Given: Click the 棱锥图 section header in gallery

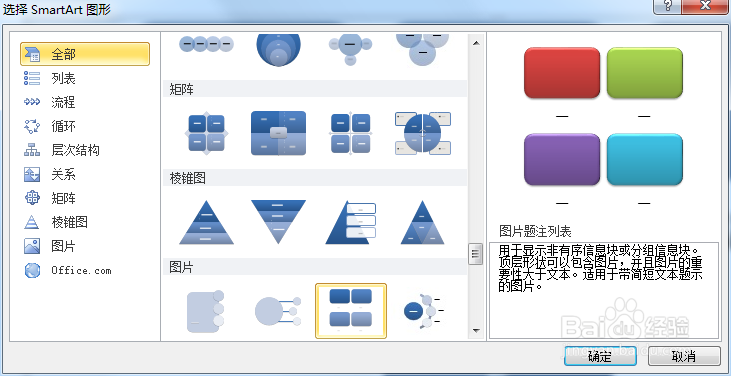Looking at the screenshot, I should 315,178.
